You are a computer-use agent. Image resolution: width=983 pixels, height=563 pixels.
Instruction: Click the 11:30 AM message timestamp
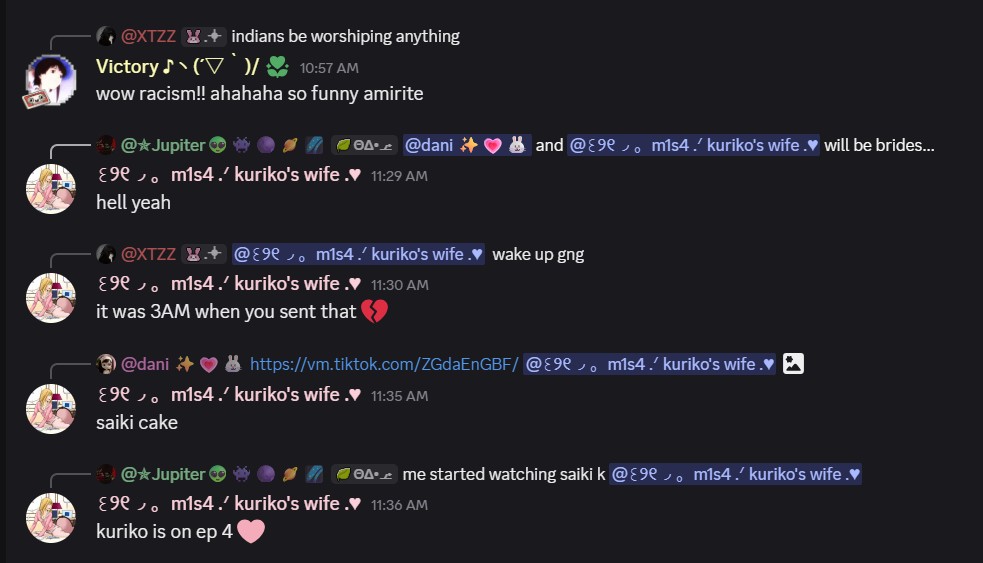point(399,285)
